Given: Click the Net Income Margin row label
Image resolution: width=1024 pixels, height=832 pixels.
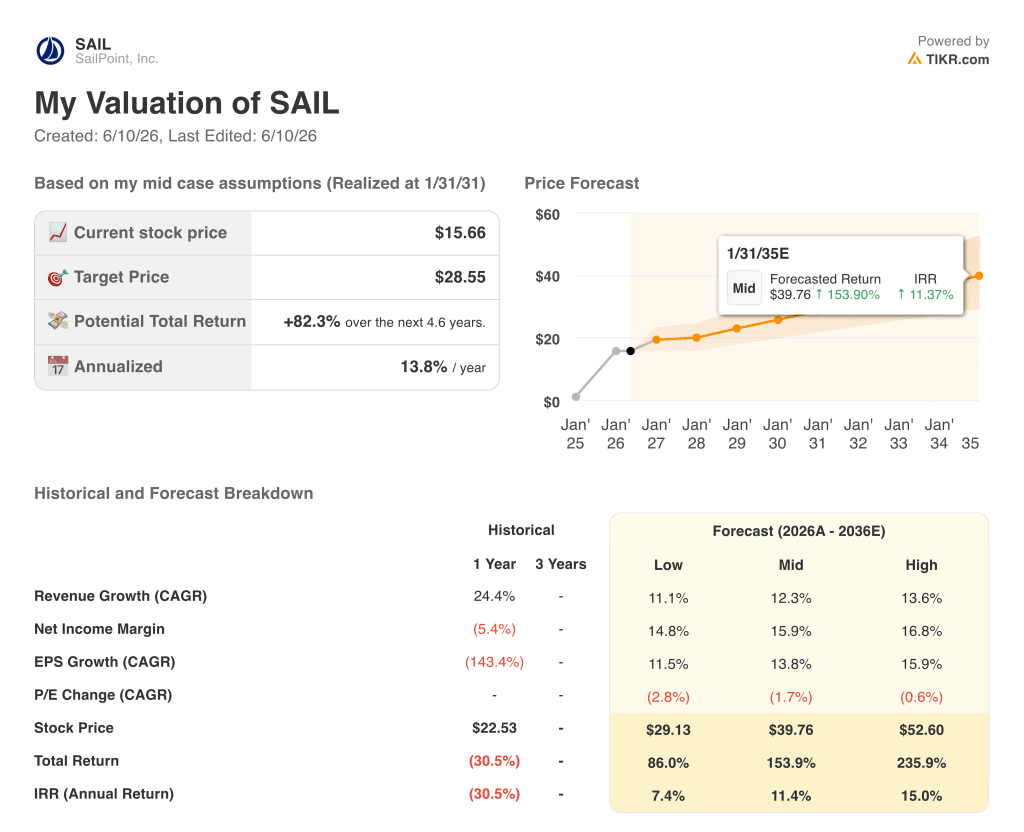Looking at the screenshot, I should (99, 629).
